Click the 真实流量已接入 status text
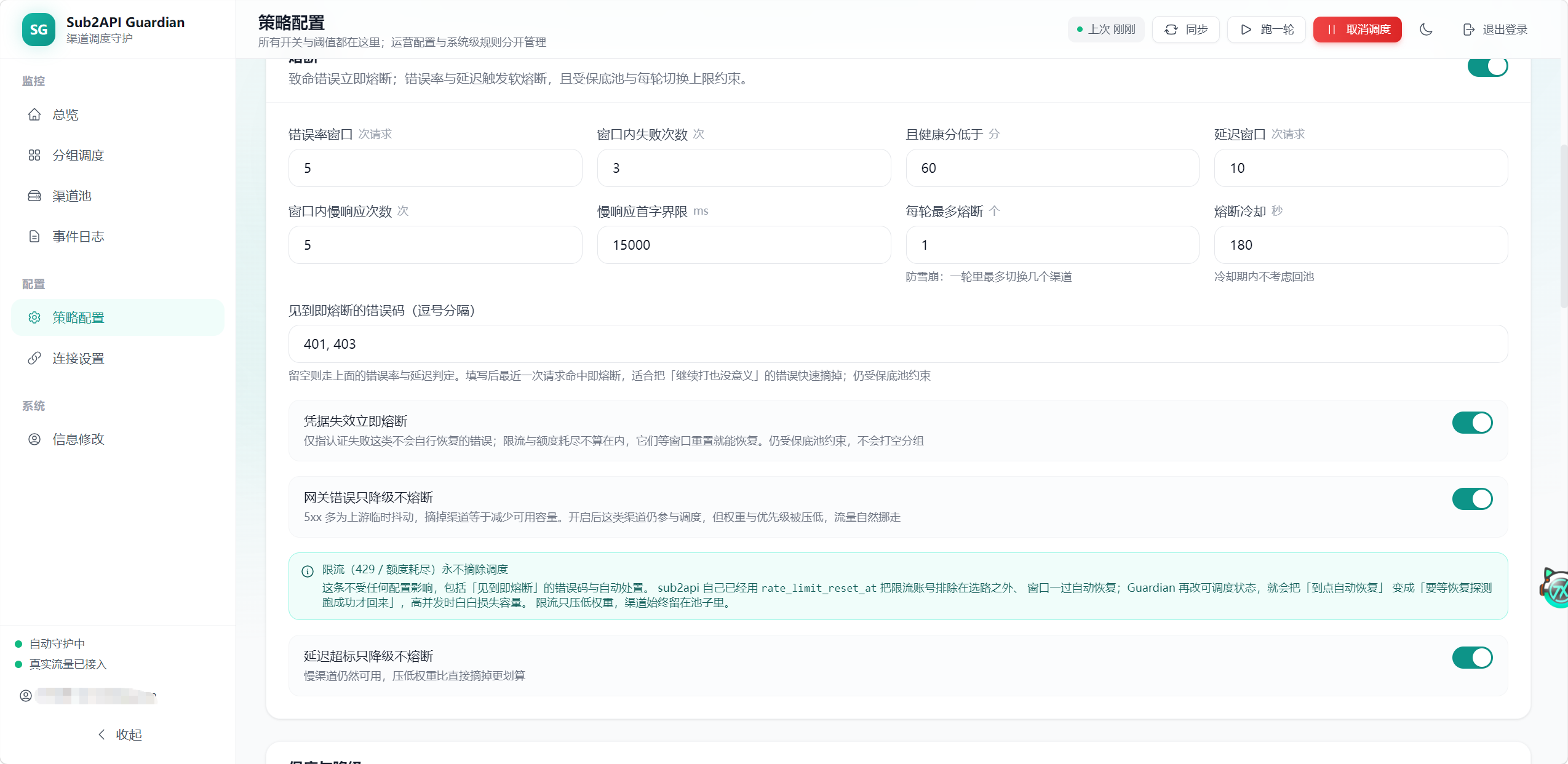This screenshot has height=764, width=1568. coord(68,664)
